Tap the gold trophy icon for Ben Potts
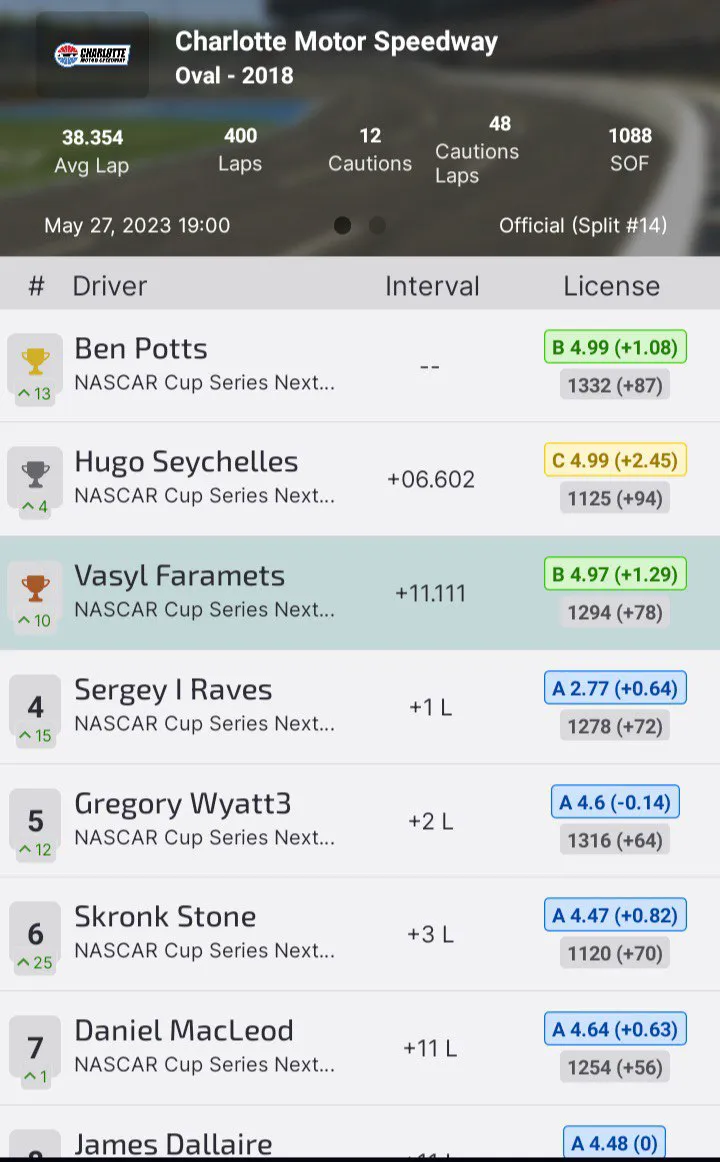Viewport: 720px width, 1162px height. point(35,361)
